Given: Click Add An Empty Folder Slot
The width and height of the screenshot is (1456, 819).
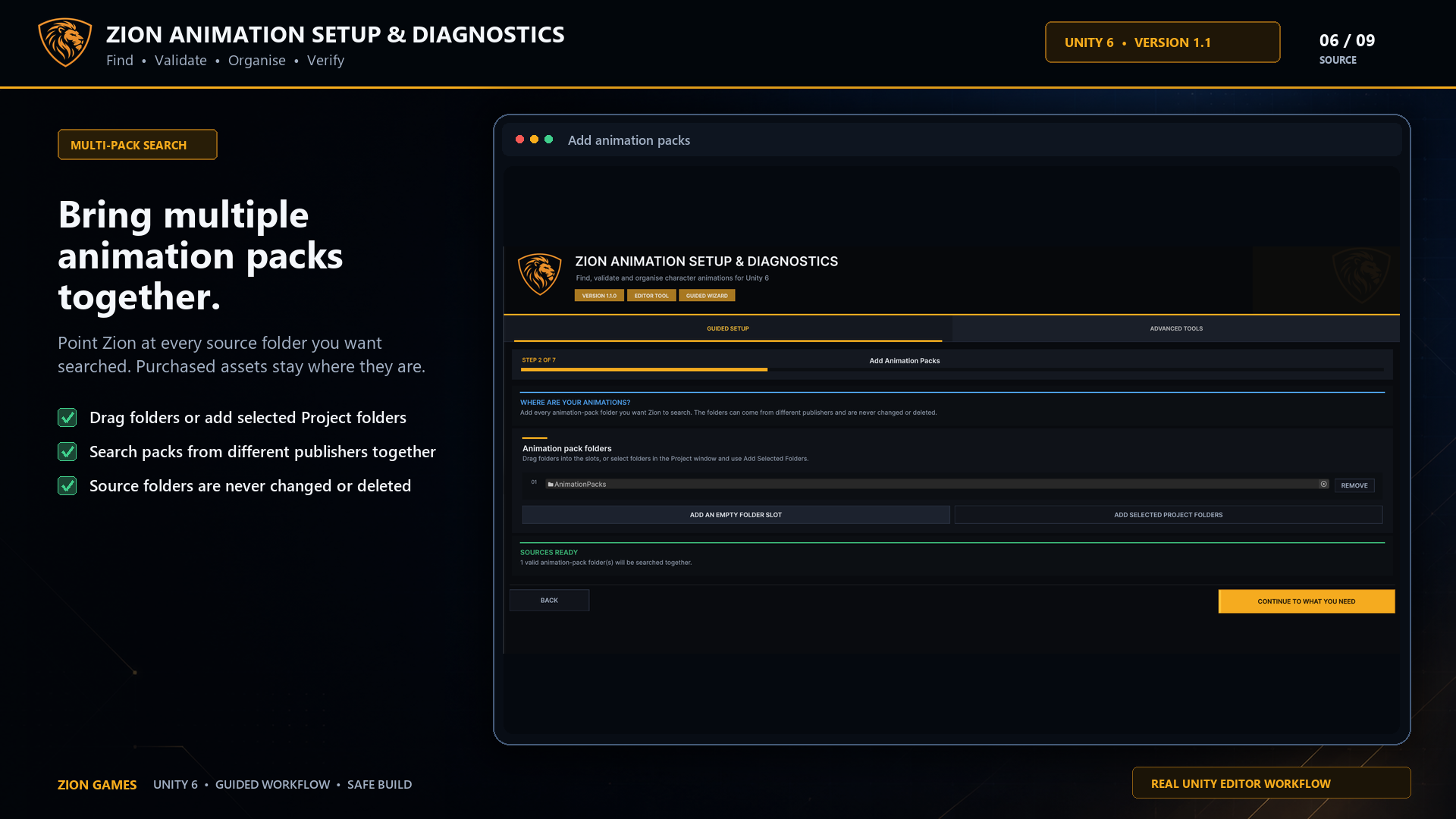Looking at the screenshot, I should [736, 515].
